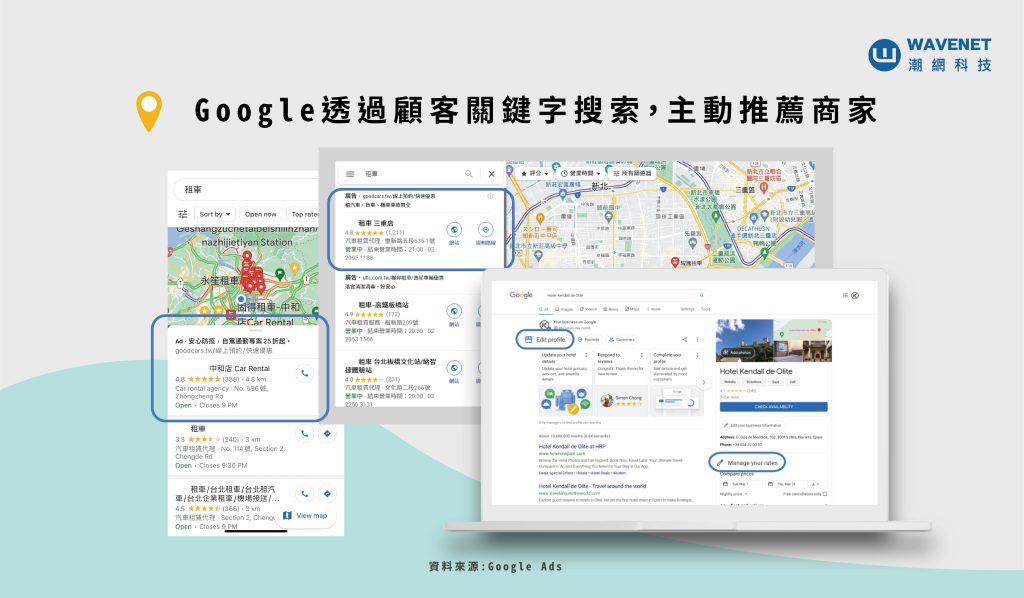Image resolution: width=1024 pixels, height=598 pixels.
Task: Click the CHECK AVAILABILITY button
Action: click(x=774, y=407)
